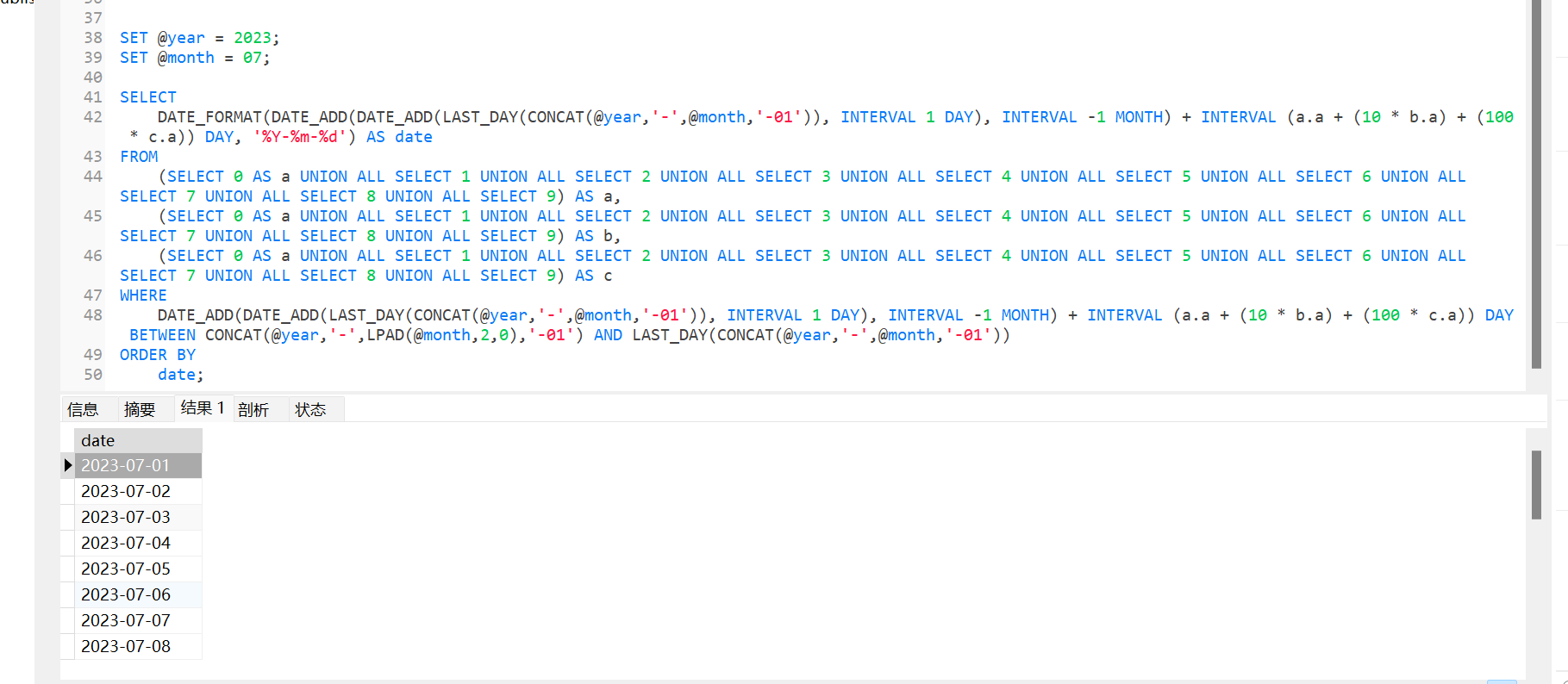Click the current row indicator arrow
Screen dimensions: 1568x684
click(68, 465)
